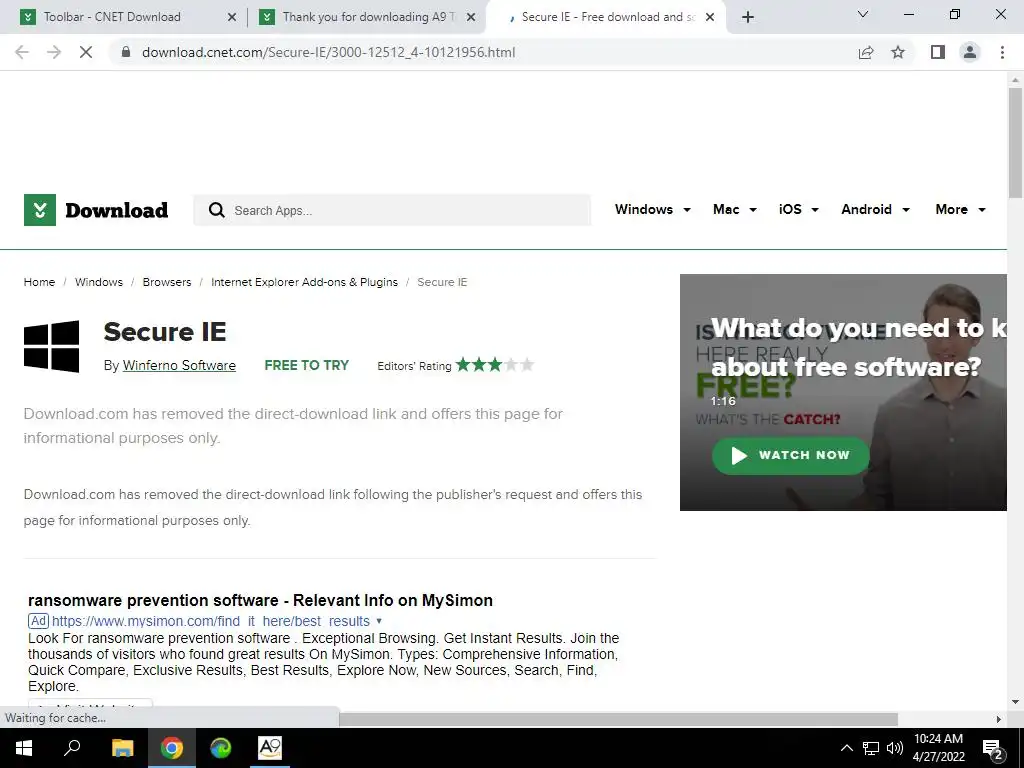Open taskbar search
This screenshot has width=1024, height=768.
72,748
